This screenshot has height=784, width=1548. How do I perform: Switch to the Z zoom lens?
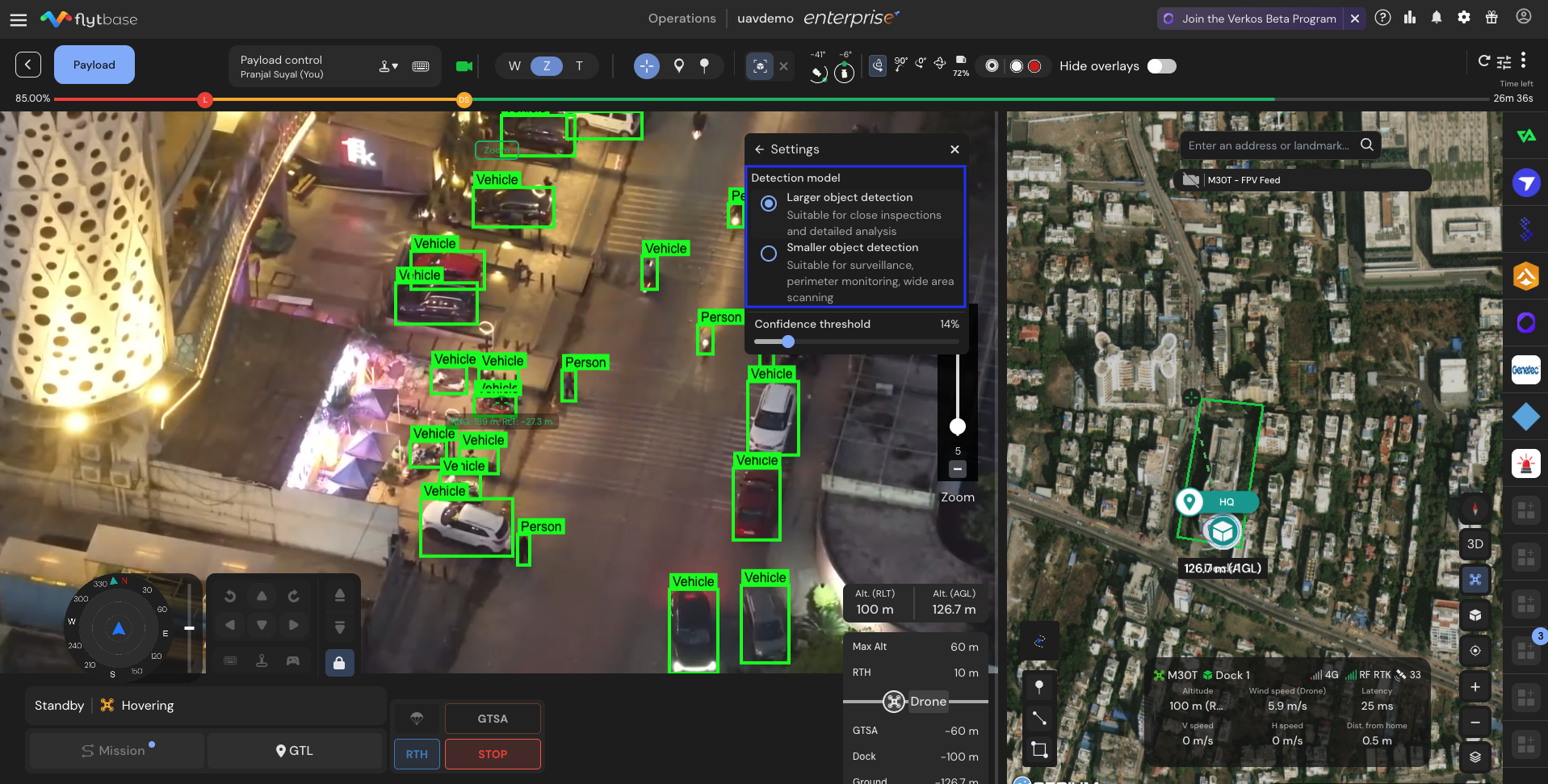coord(547,66)
